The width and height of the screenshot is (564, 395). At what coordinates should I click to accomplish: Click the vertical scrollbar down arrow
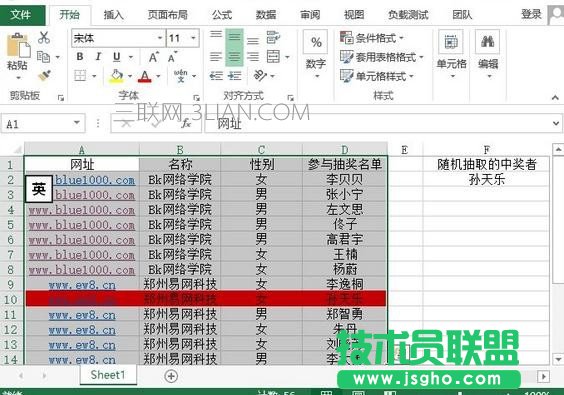tap(558, 359)
